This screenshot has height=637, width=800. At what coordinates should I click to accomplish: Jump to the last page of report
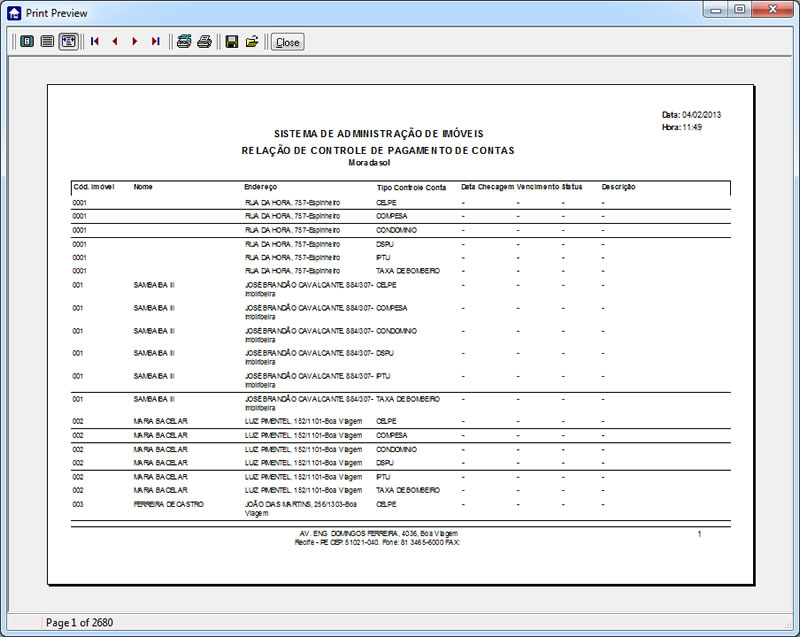[x=155, y=42]
